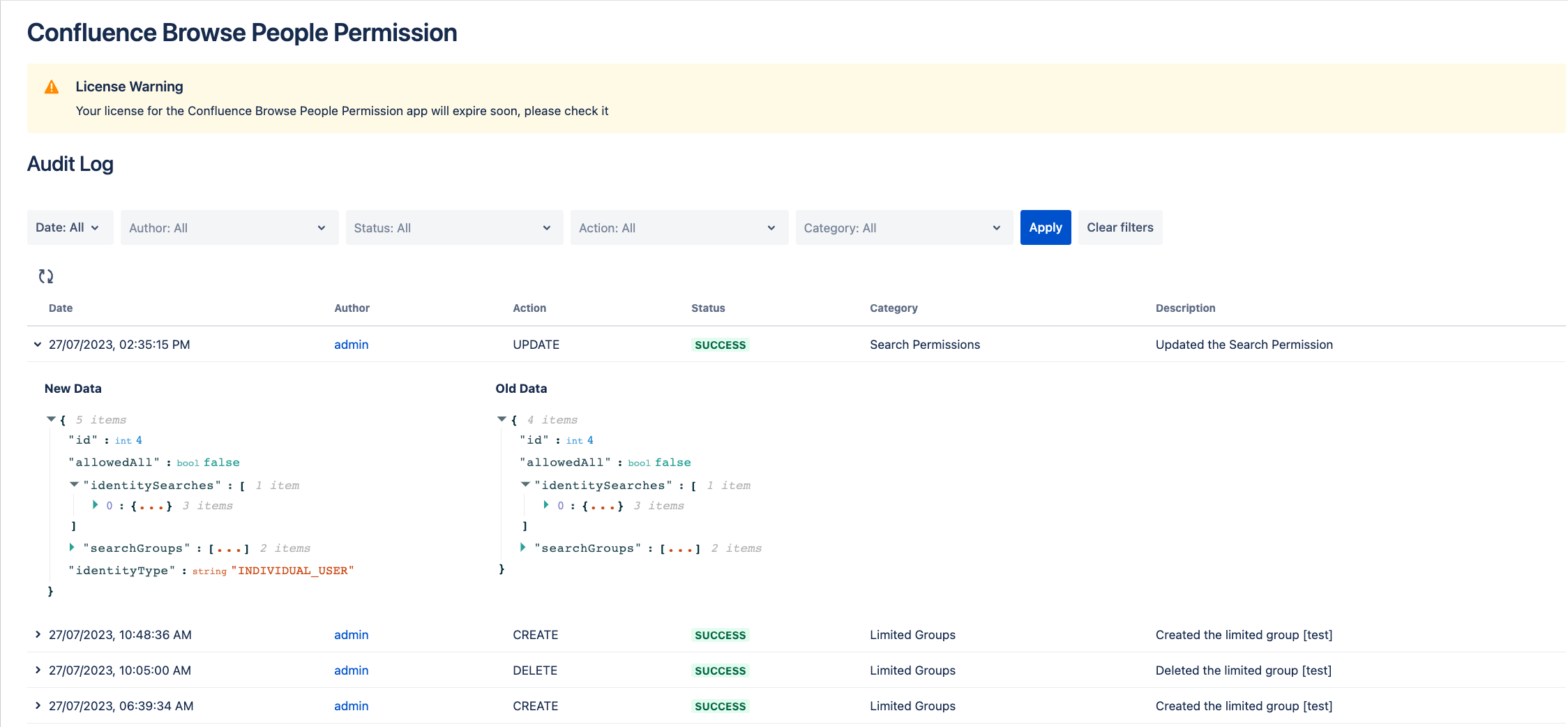
Task: Expand item 0 in Old Data identitySearches
Action: click(546, 505)
